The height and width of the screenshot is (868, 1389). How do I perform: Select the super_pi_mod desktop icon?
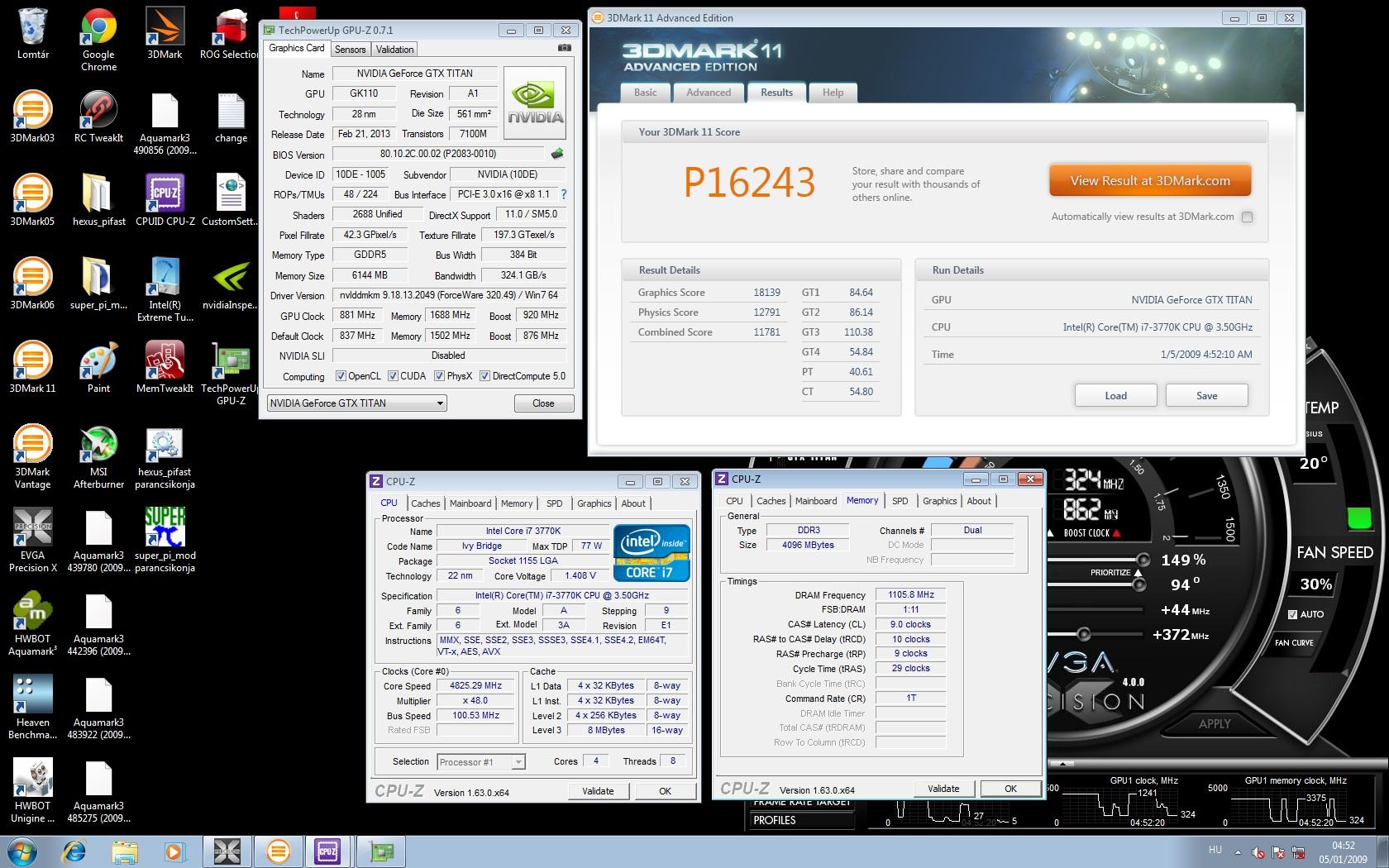(x=165, y=540)
